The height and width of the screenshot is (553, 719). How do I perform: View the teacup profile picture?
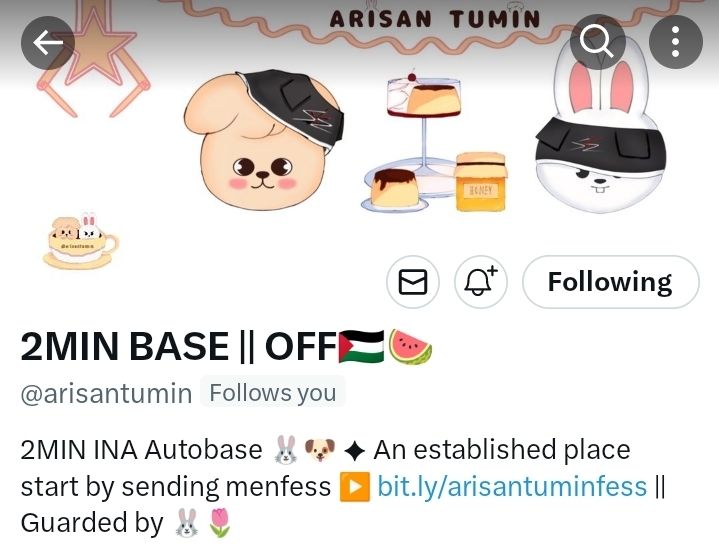coord(81,240)
